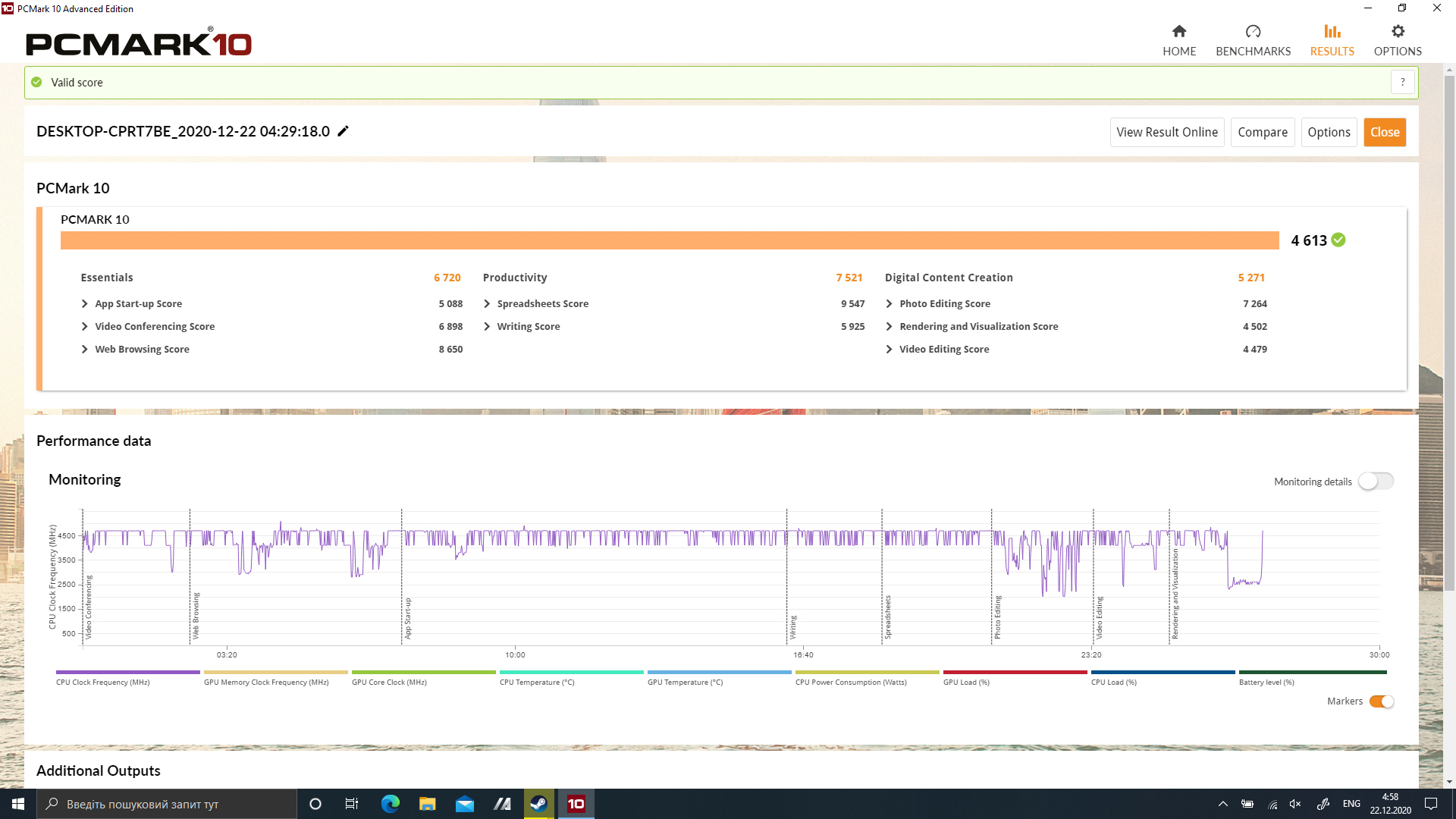This screenshot has width=1456, height=819.
Task: Show hidden system tray icons
Action: [1222, 804]
